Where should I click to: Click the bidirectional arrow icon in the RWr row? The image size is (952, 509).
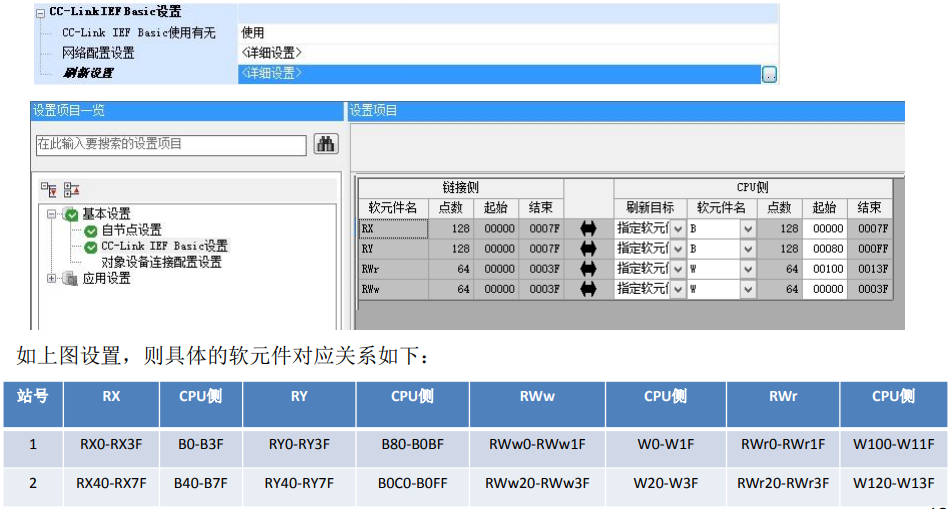coord(588,268)
